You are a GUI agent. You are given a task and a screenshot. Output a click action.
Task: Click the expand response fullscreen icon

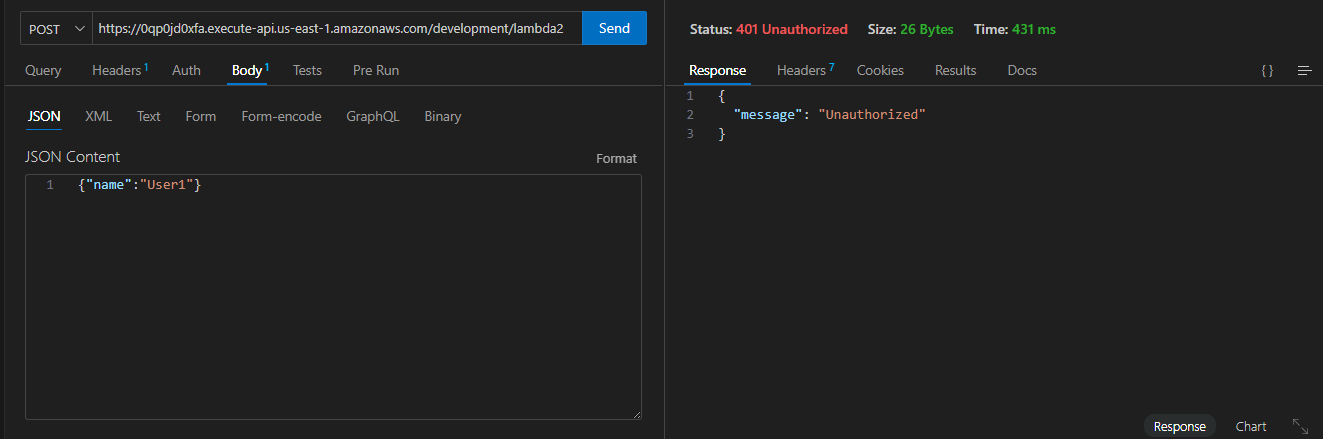(x=1300, y=426)
